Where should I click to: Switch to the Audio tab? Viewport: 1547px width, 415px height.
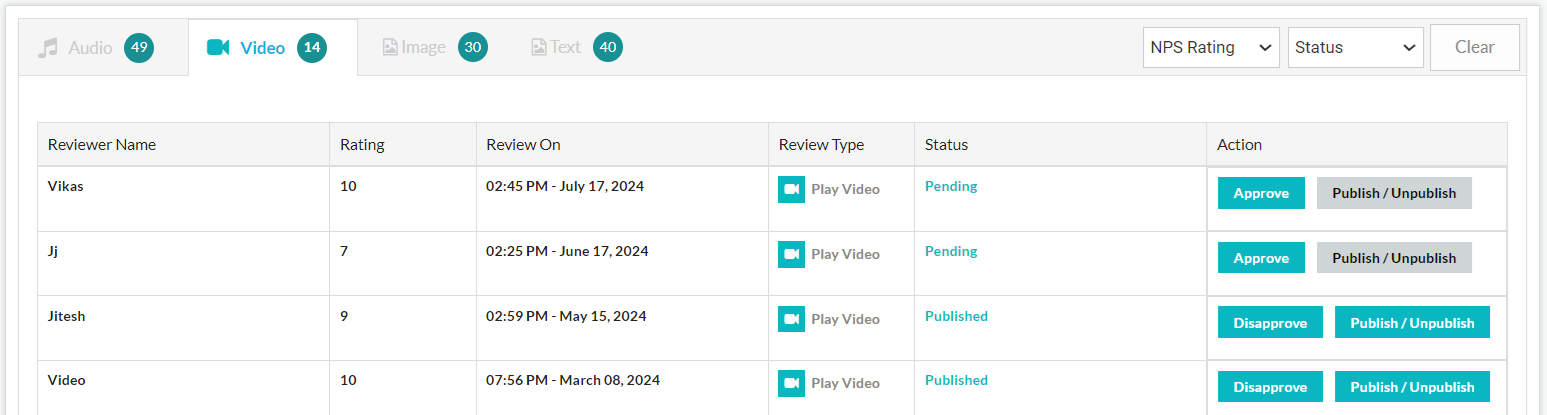coord(96,47)
